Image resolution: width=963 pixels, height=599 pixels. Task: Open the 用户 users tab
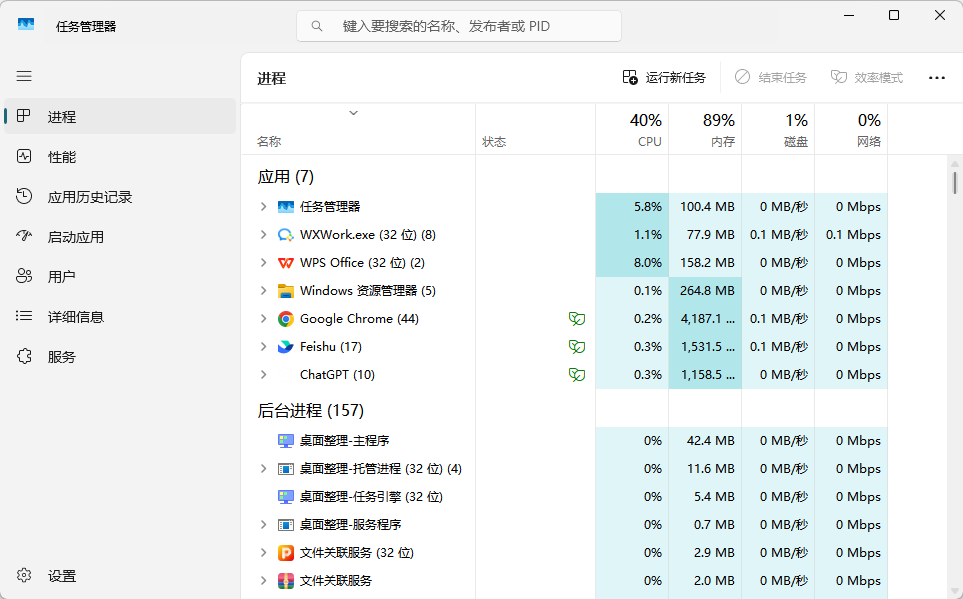(120, 276)
